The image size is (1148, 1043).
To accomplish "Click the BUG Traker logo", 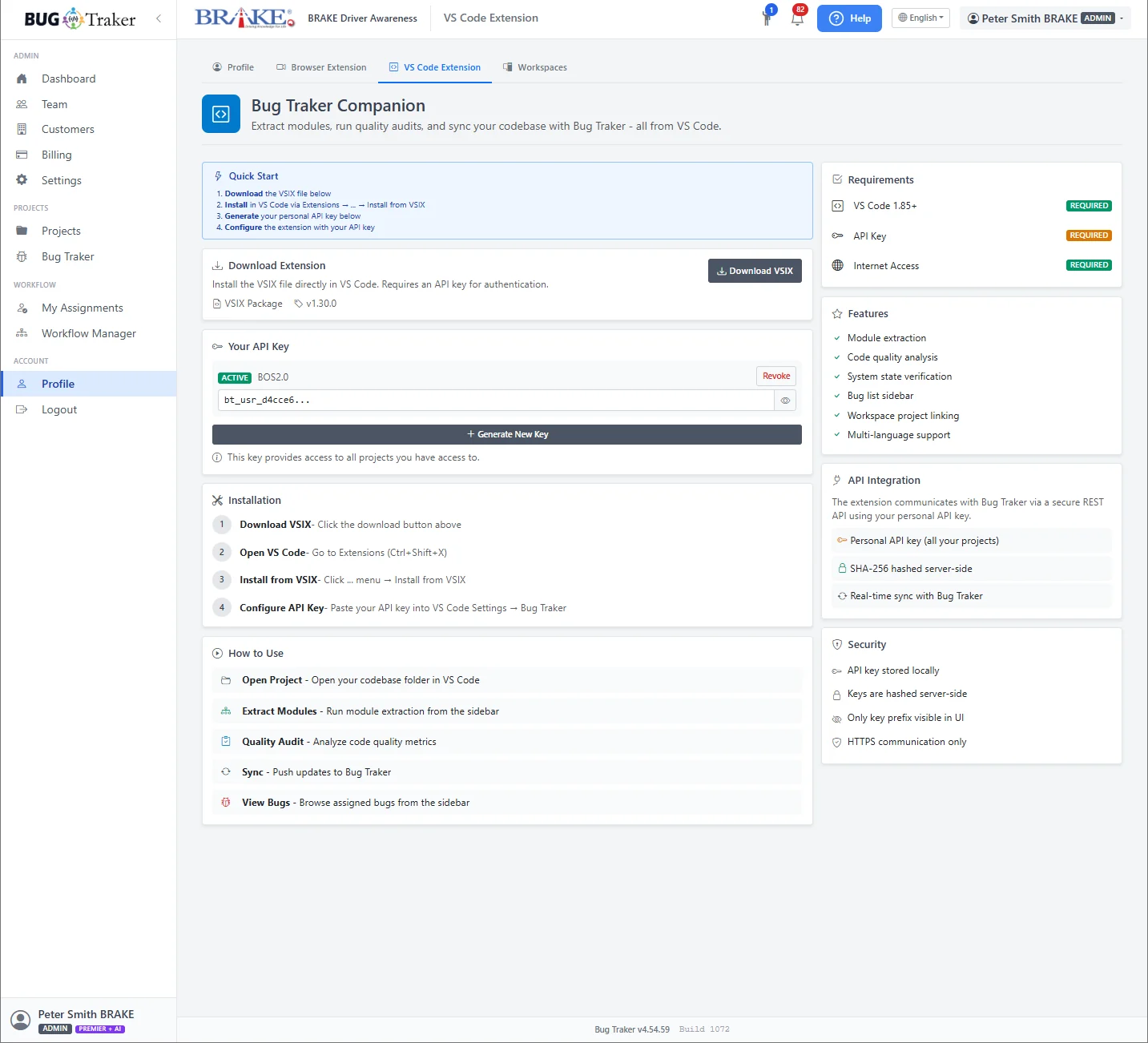I will point(80,18).
